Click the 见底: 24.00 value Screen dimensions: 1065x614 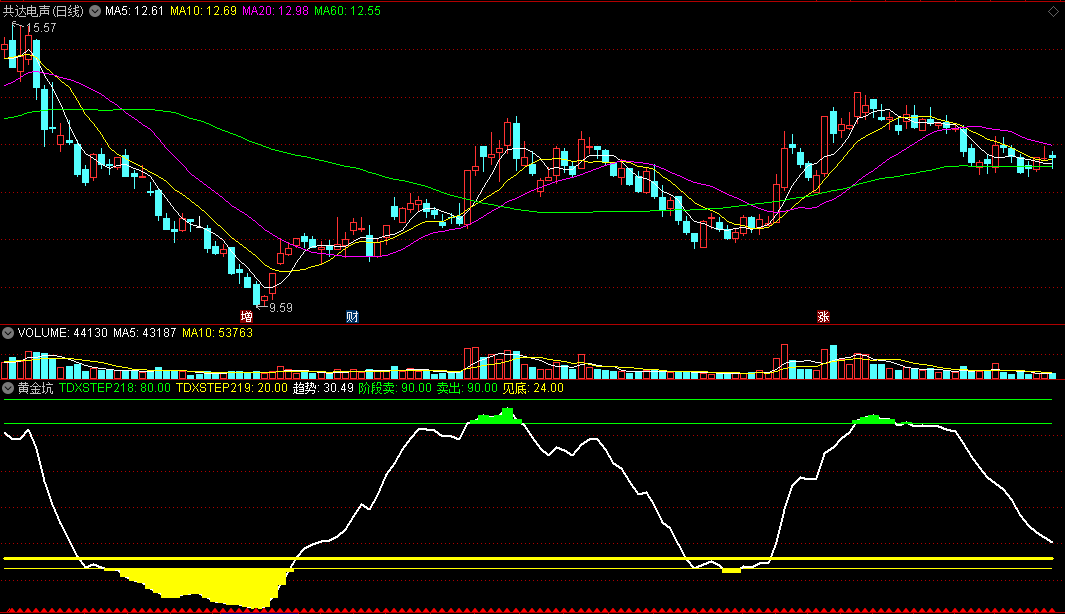pyautogui.click(x=533, y=388)
